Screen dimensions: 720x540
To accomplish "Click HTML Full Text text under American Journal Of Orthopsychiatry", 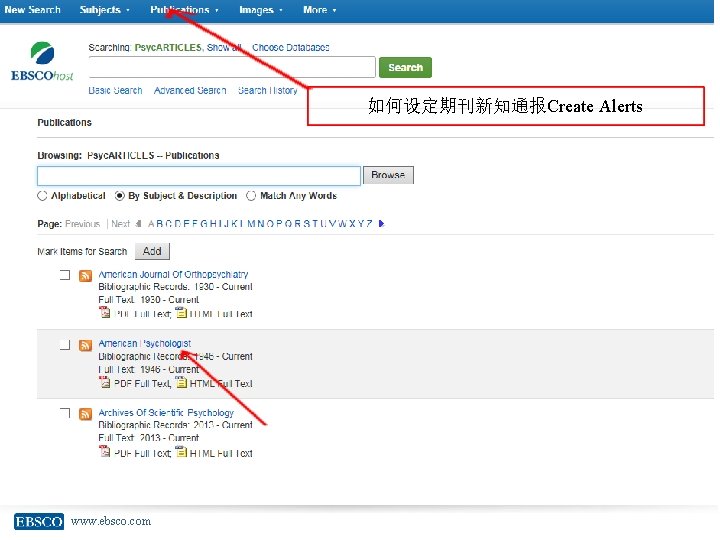I will [x=221, y=314].
